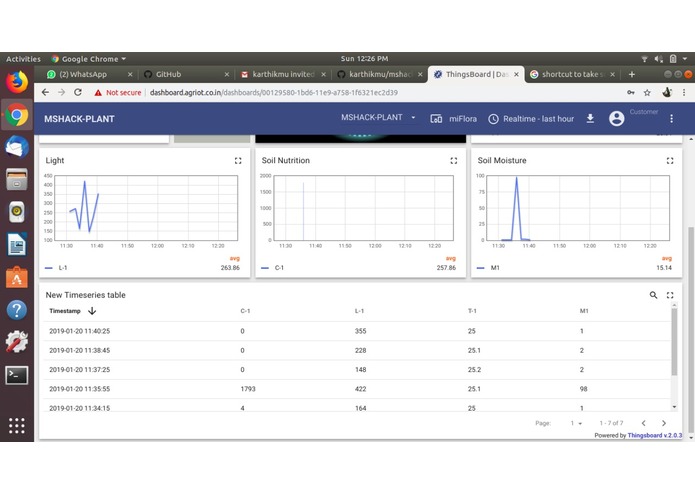Select the 2019-01-20 11:40:25 row
The image size is (695, 494).
coord(357,331)
